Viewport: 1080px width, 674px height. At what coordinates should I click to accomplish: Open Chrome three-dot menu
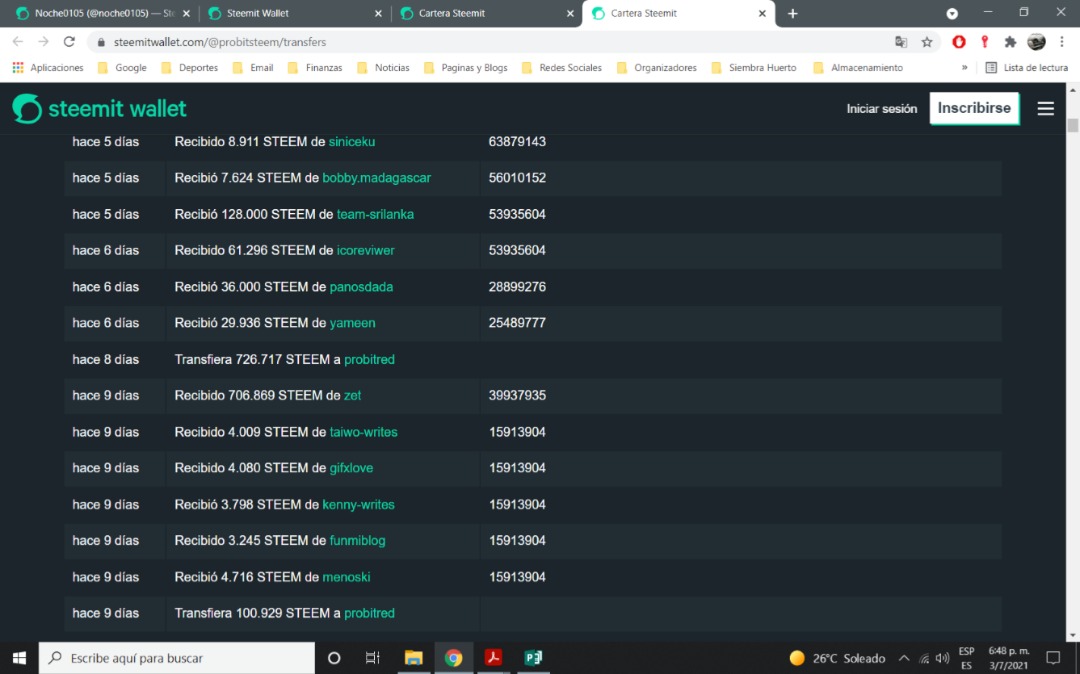click(1061, 42)
